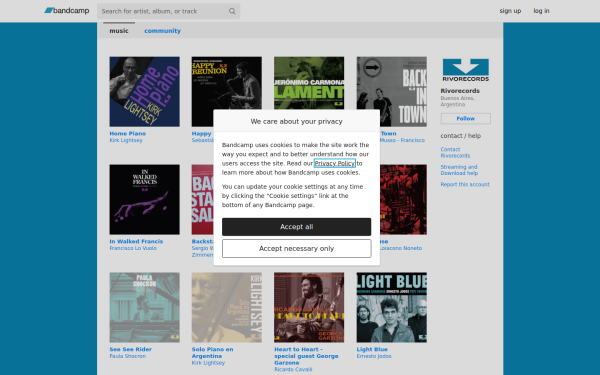
Task: Click the Rivorecords name heading
Action: (460, 91)
